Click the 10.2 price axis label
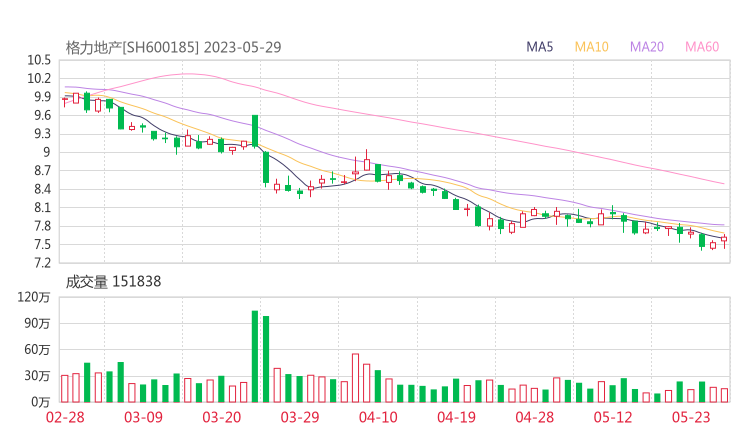This screenshot has height=440, width=740. pos(39,78)
